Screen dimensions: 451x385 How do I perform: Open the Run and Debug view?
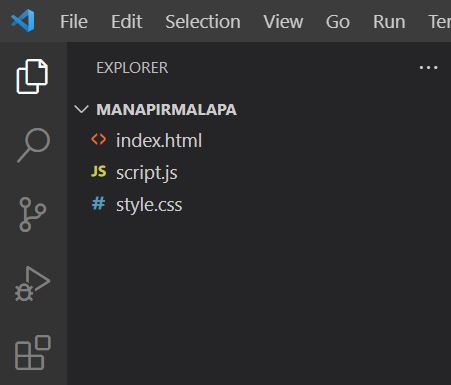tap(32, 284)
